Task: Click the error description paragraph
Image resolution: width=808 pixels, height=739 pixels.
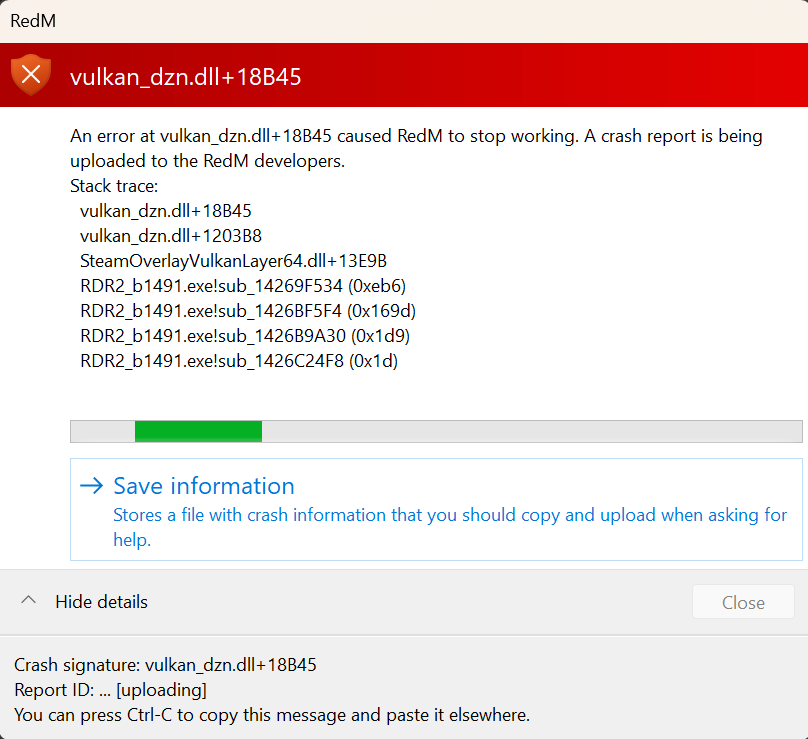Action: click(416, 148)
